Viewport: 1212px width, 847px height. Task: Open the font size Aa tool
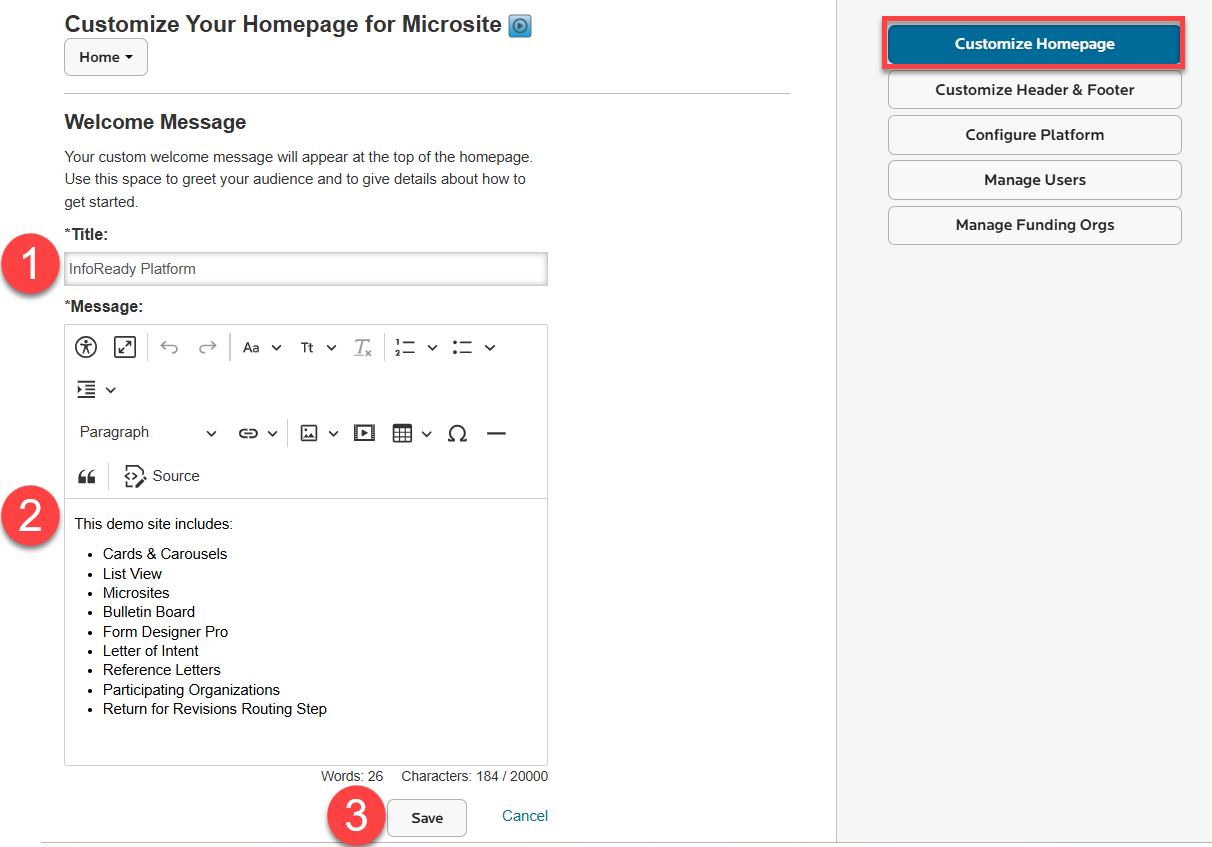coord(251,347)
